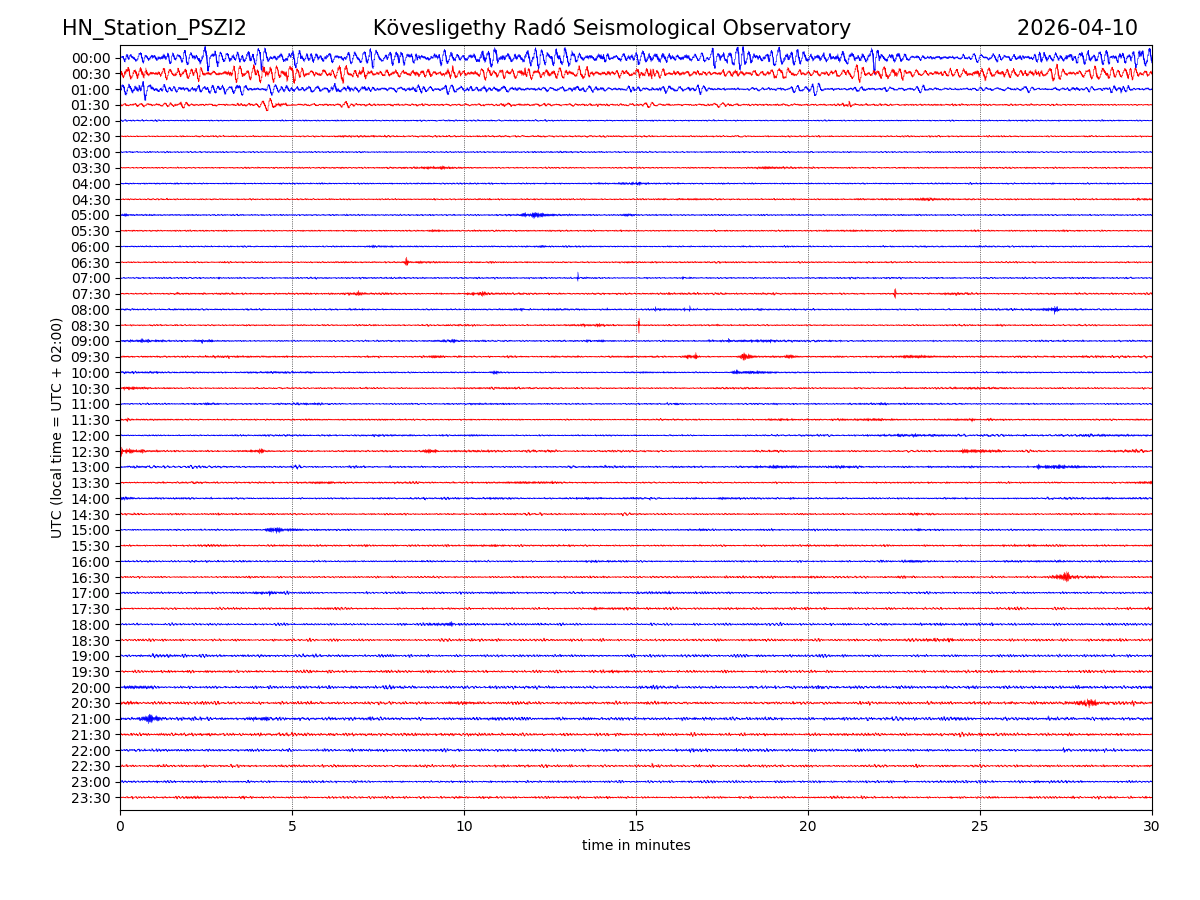Pick the red burst on the 20:30 trace

[1088, 703]
